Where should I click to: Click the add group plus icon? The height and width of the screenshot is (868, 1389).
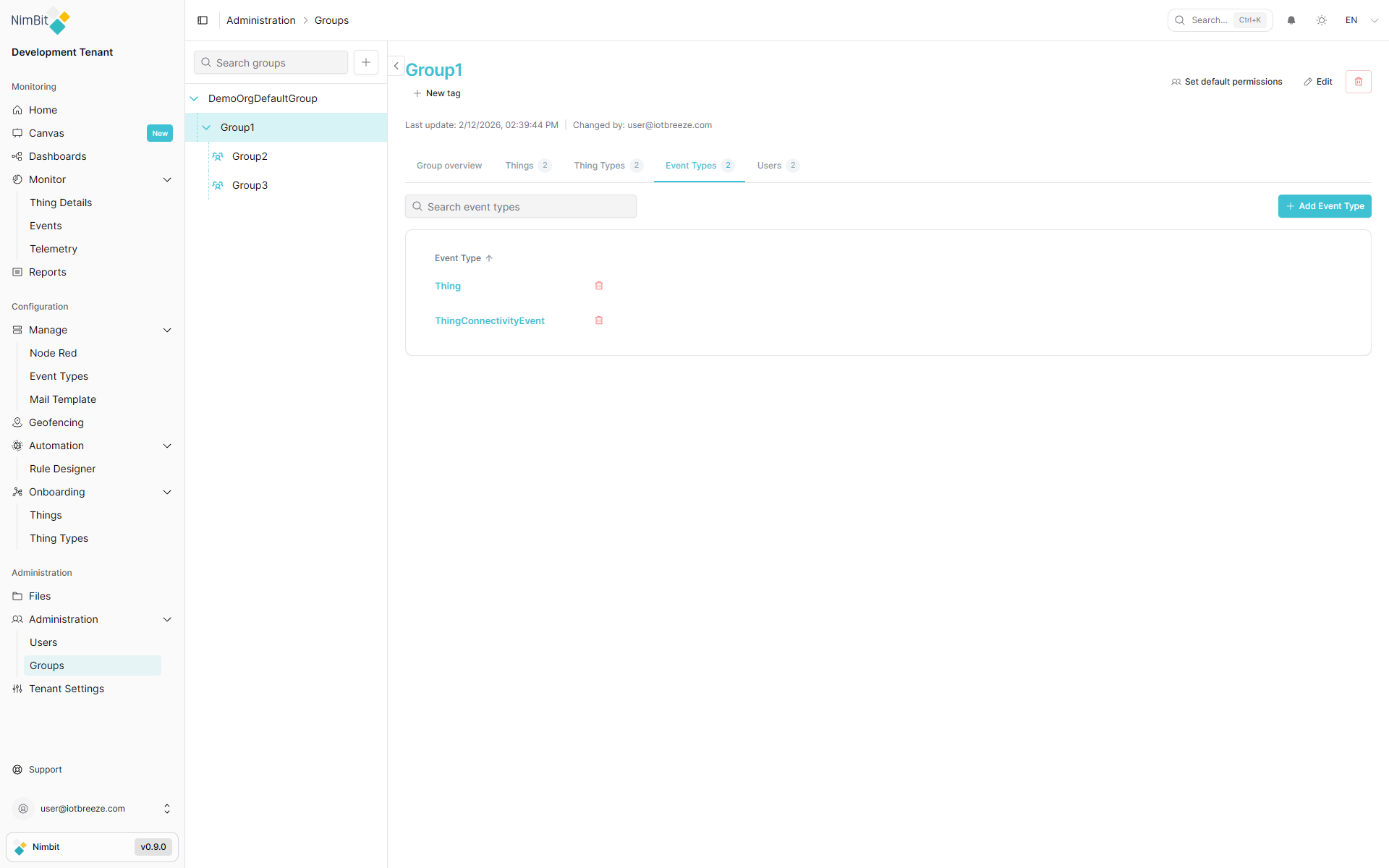tap(366, 62)
